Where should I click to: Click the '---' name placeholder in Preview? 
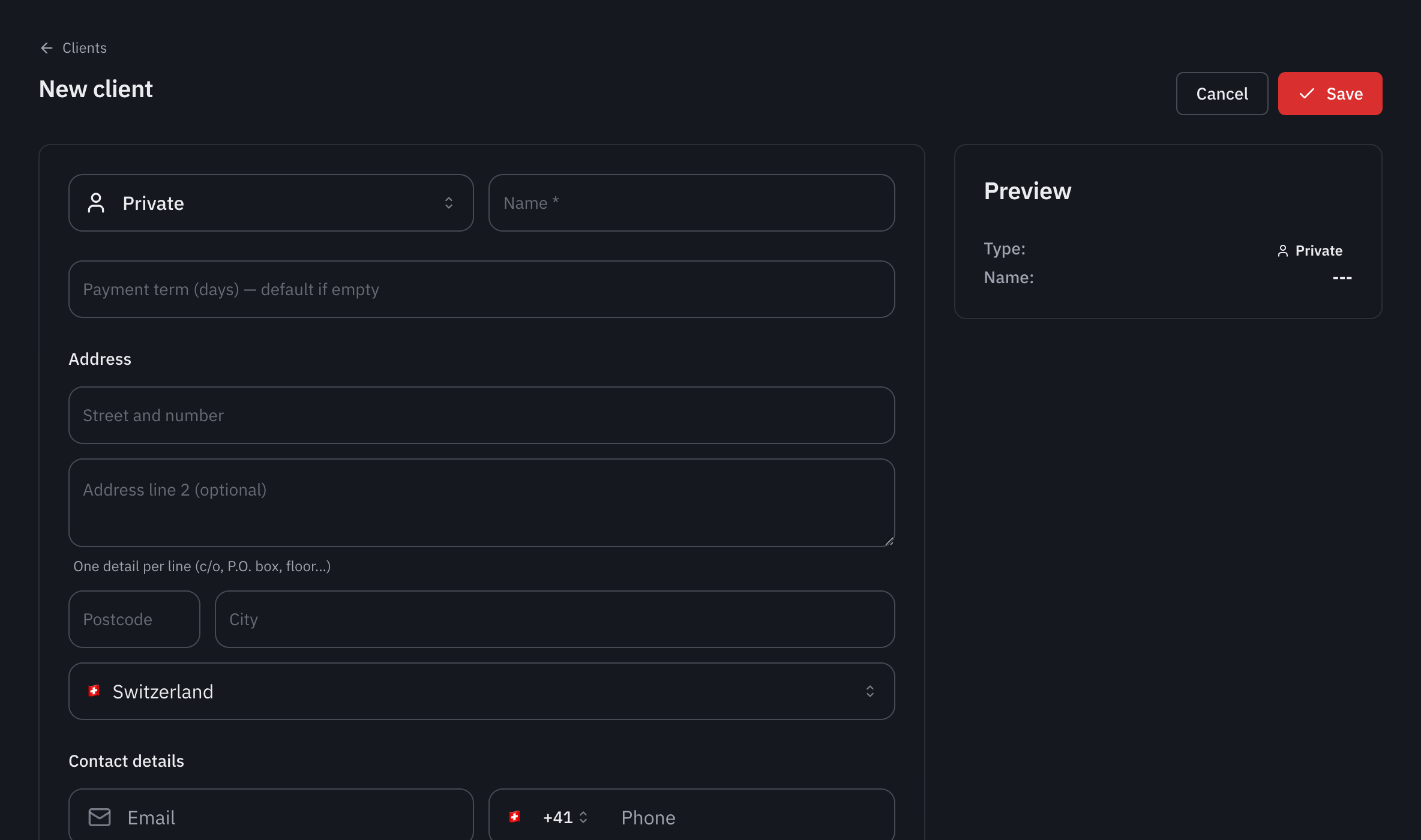1342,278
